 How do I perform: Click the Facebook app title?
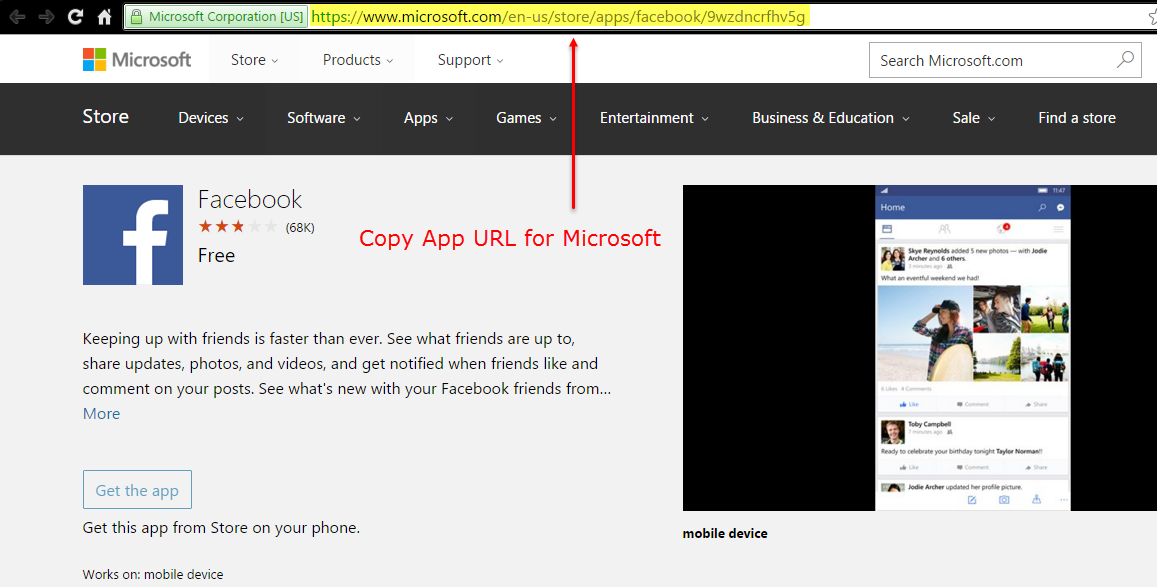(250, 199)
